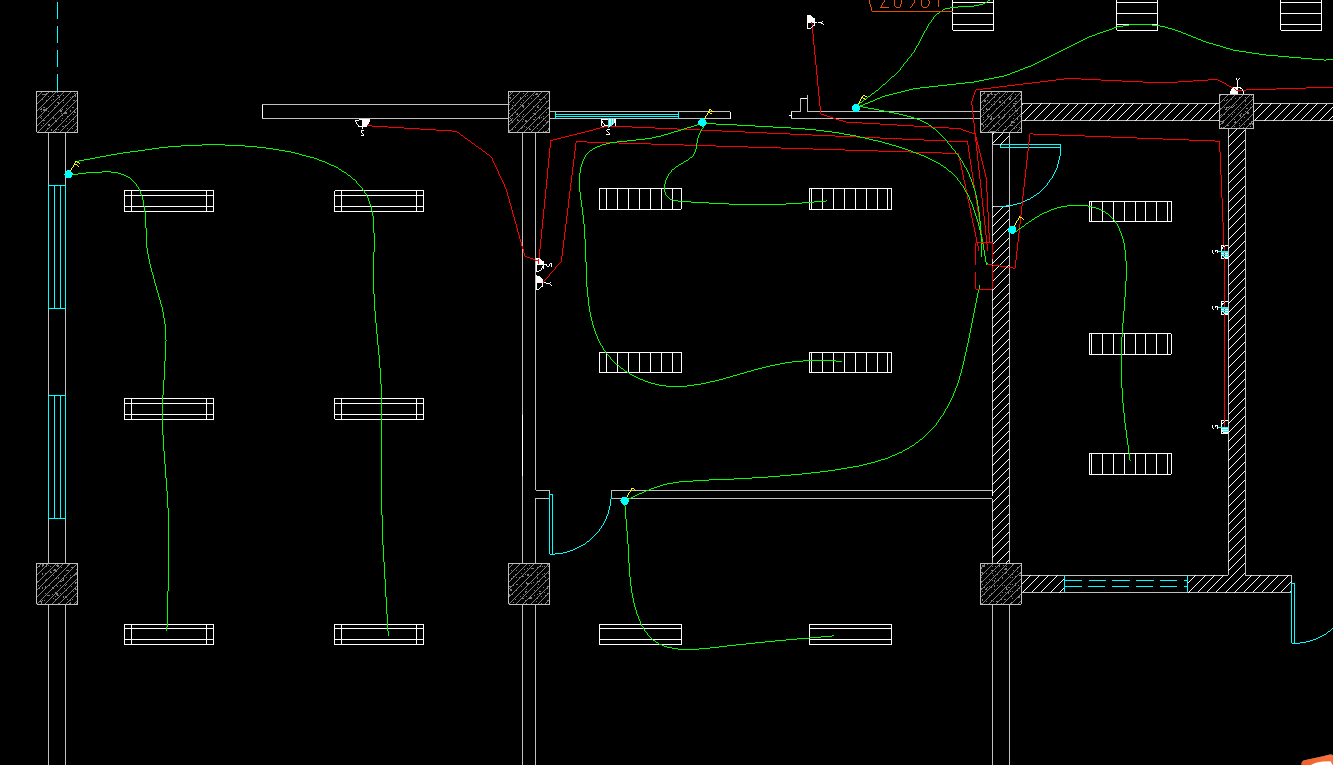The width and height of the screenshot is (1333, 765).
Task: Select the bottom hatched column of the middle column line
Action: click(529, 584)
